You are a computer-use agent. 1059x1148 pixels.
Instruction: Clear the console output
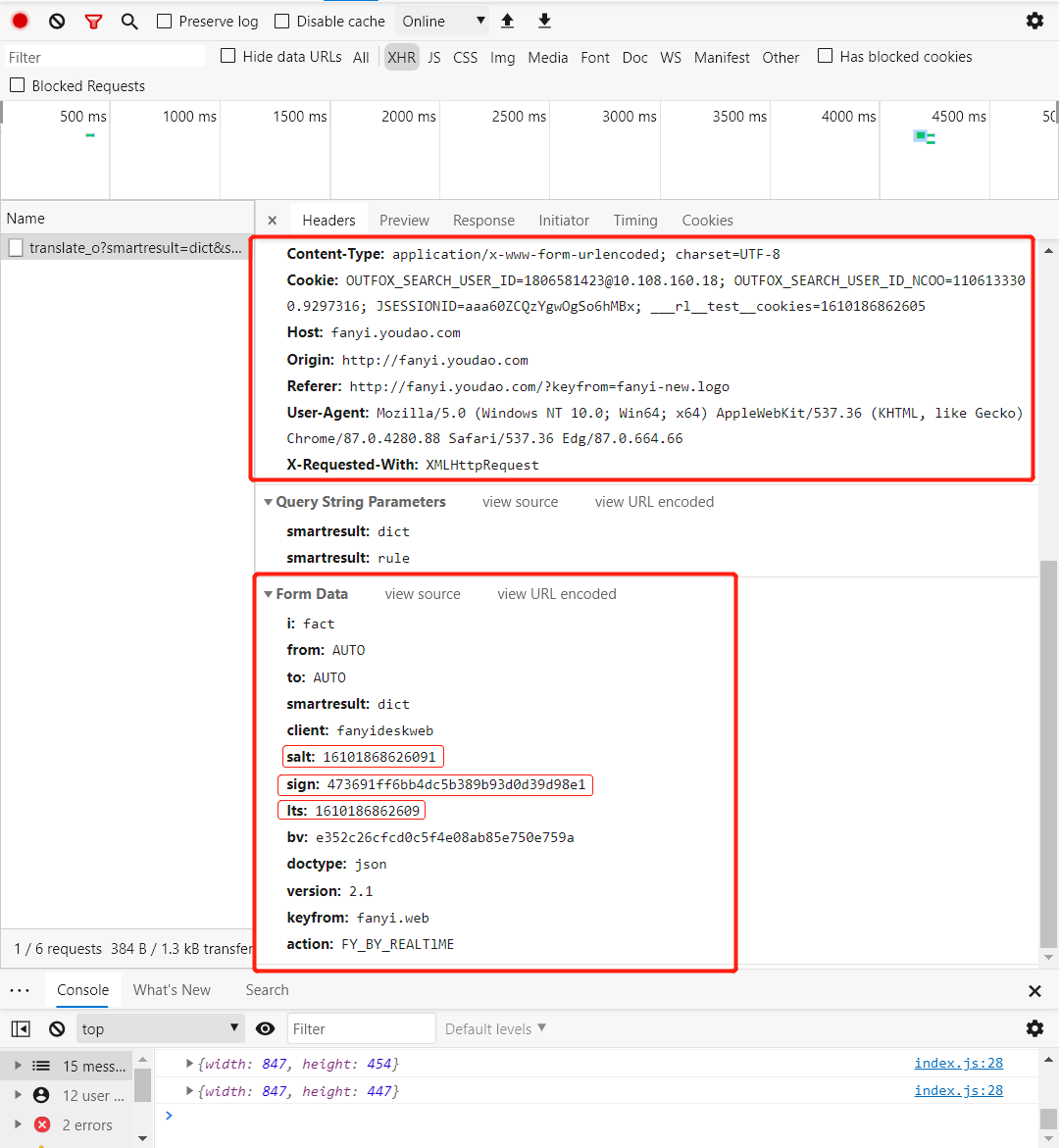click(57, 1028)
